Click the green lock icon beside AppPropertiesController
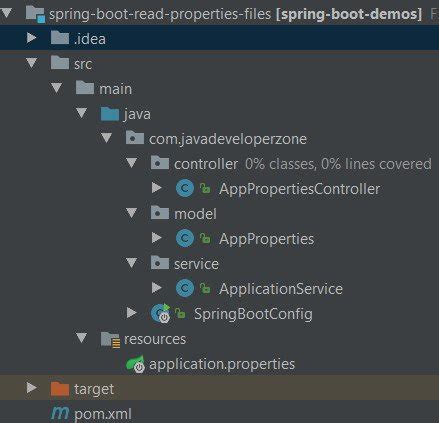The width and height of the screenshot is (439, 423). [x=205, y=188]
